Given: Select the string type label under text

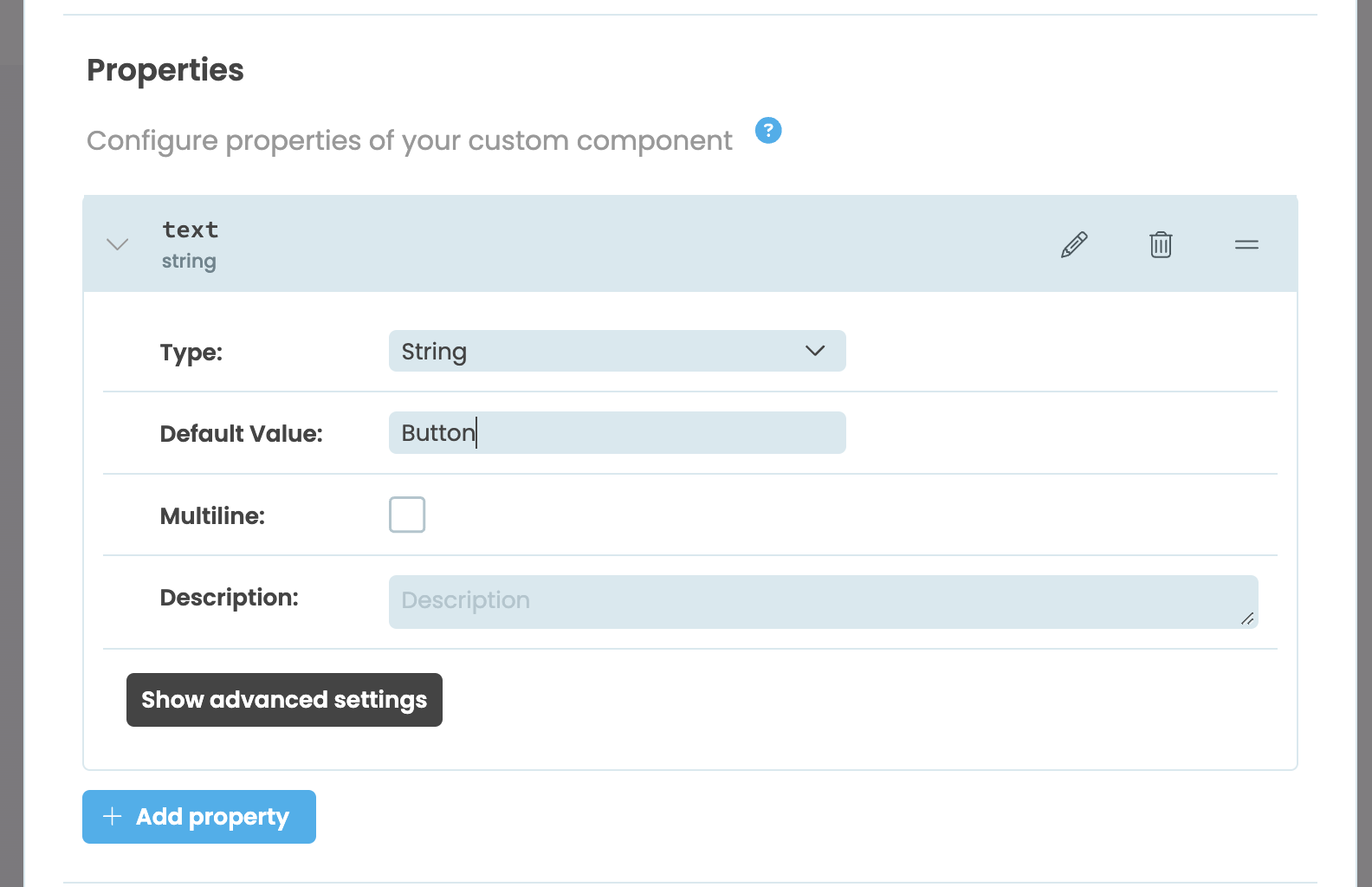Looking at the screenshot, I should tap(189, 261).
